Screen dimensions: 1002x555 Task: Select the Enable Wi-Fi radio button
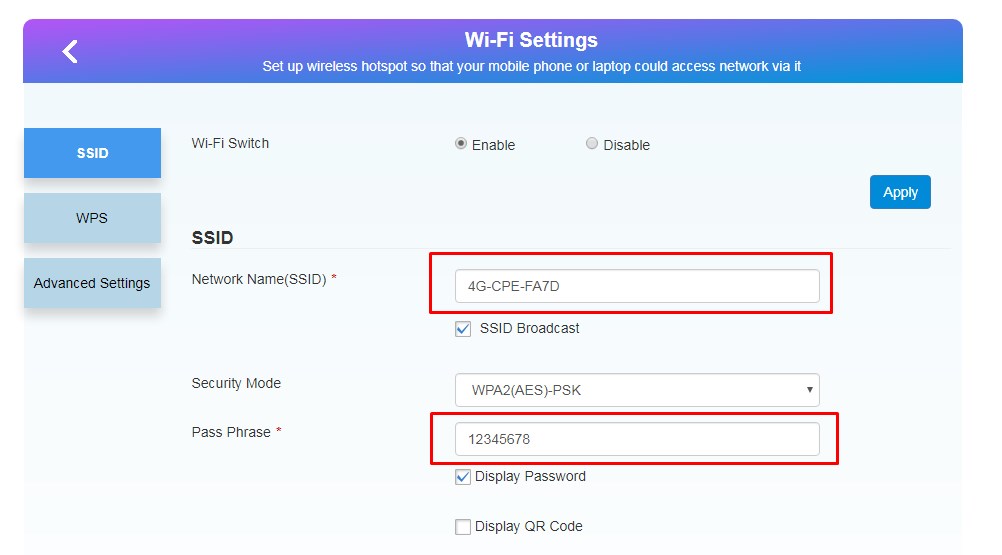461,144
